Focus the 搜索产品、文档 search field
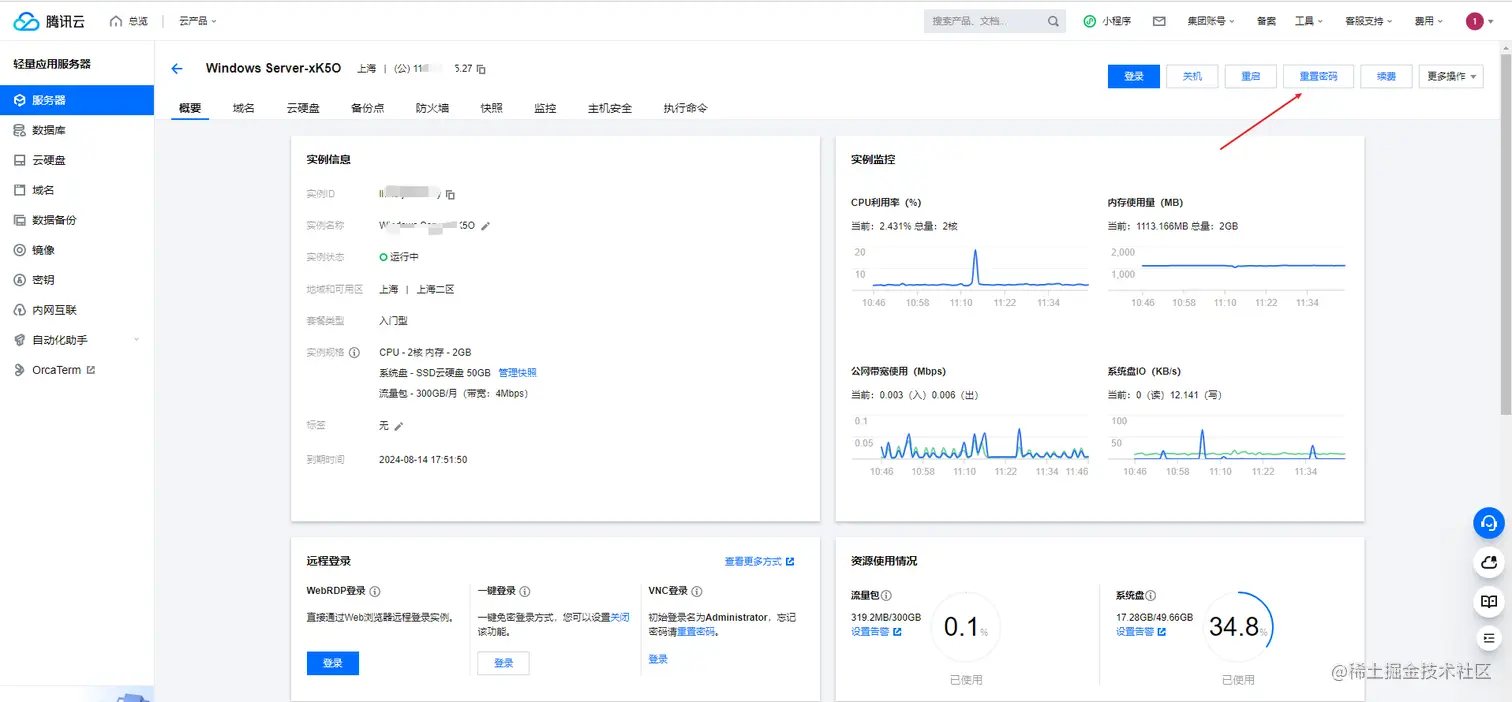 tap(985, 21)
